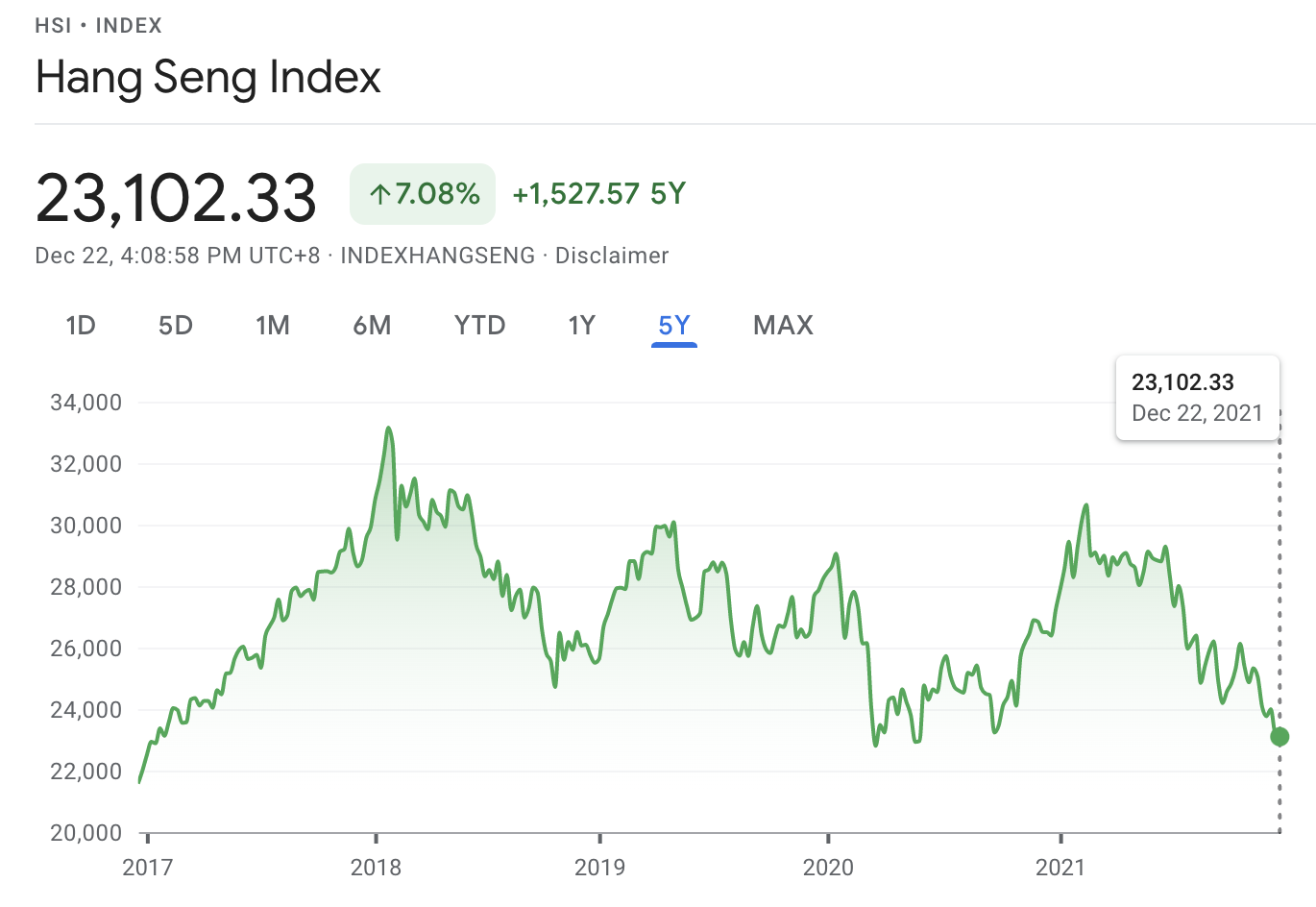Screen dimensions: 1316x907
Task: Open the Disclaimer link
Action: [612, 256]
